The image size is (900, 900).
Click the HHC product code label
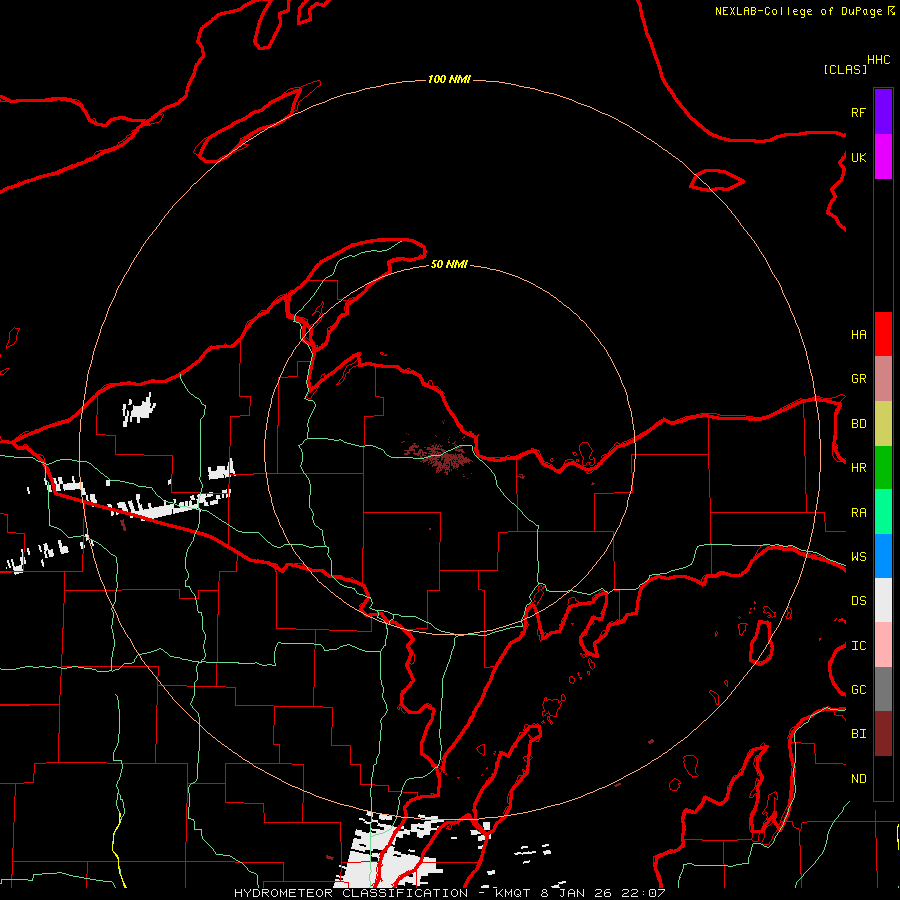[x=878, y=60]
